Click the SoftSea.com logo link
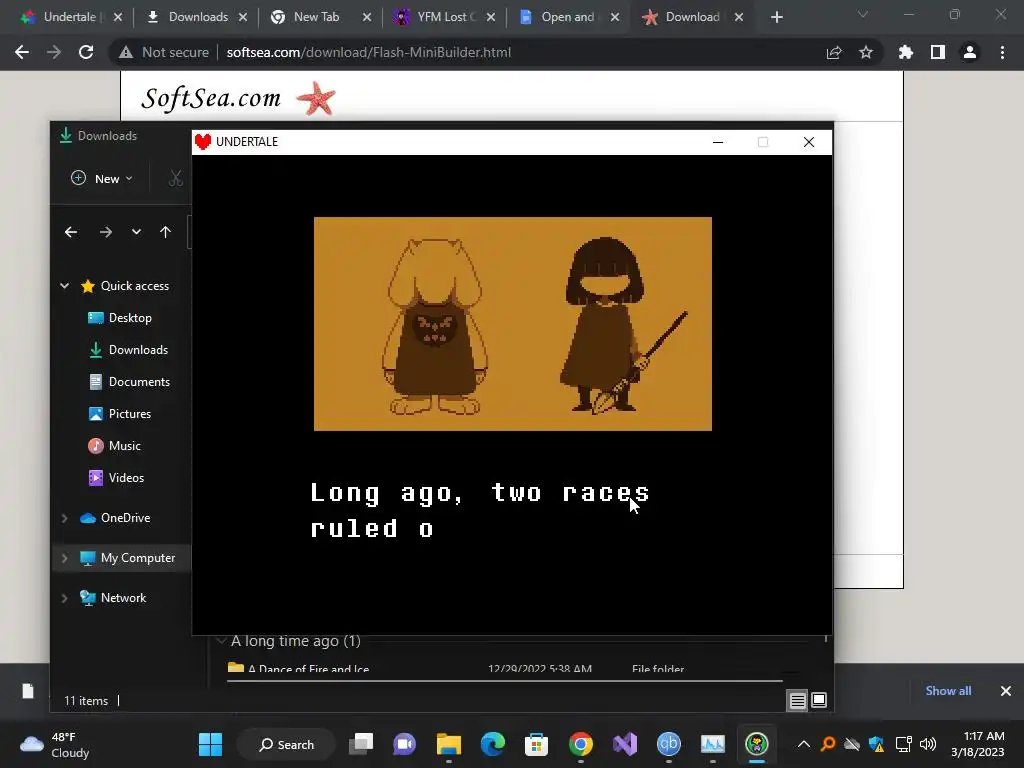 pyautogui.click(x=238, y=98)
